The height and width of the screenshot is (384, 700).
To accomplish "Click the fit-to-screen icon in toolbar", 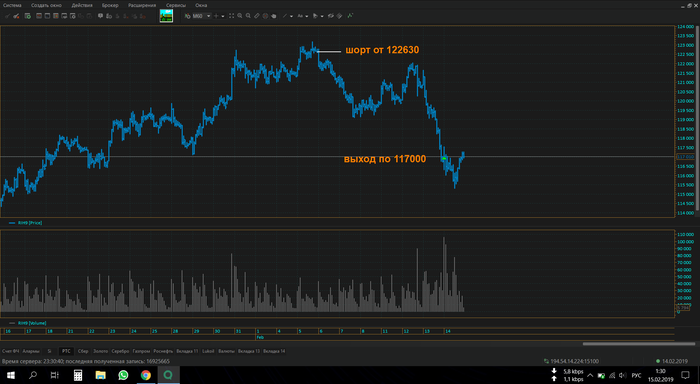I will pyautogui.click(x=231, y=16).
